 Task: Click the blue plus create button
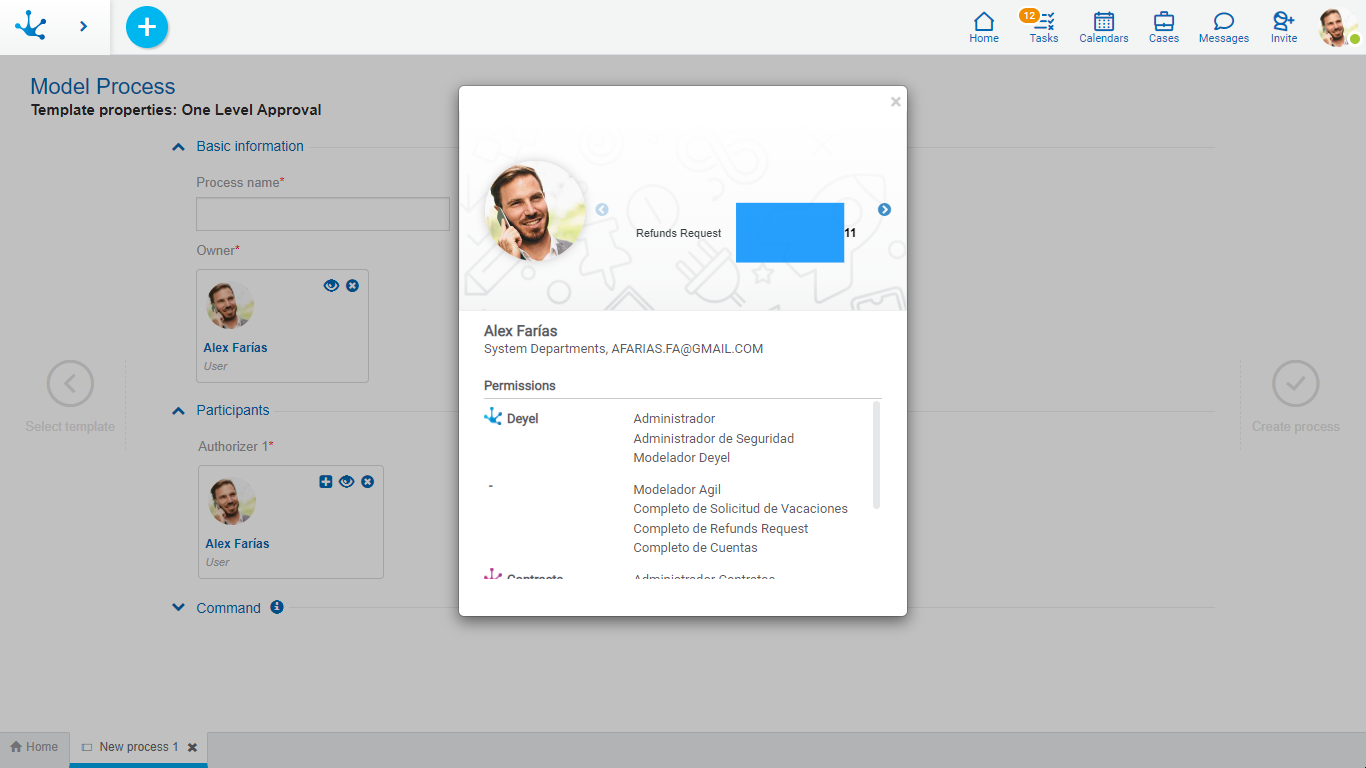(x=147, y=27)
